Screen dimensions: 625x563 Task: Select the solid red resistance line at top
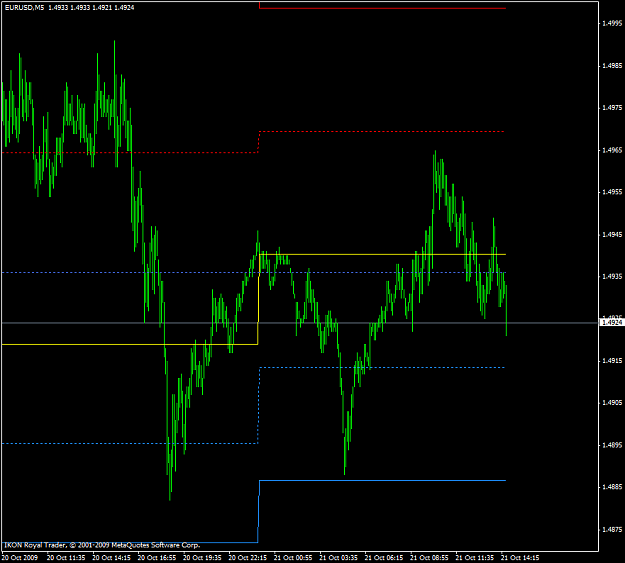coord(383,8)
